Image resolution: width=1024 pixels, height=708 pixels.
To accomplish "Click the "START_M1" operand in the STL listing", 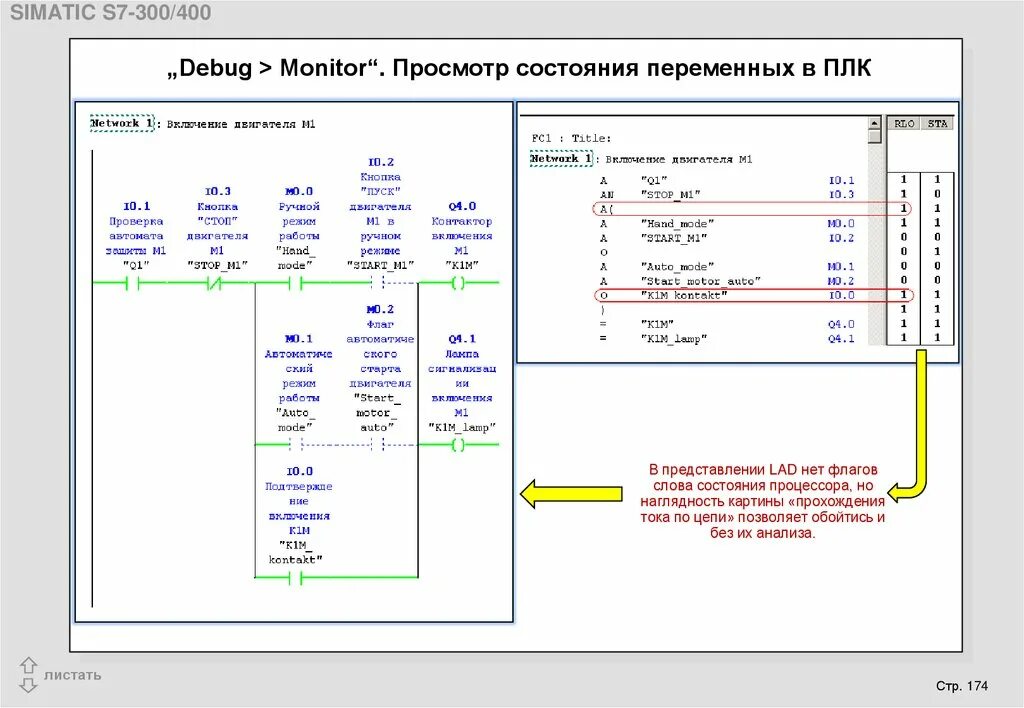I will pos(674,238).
